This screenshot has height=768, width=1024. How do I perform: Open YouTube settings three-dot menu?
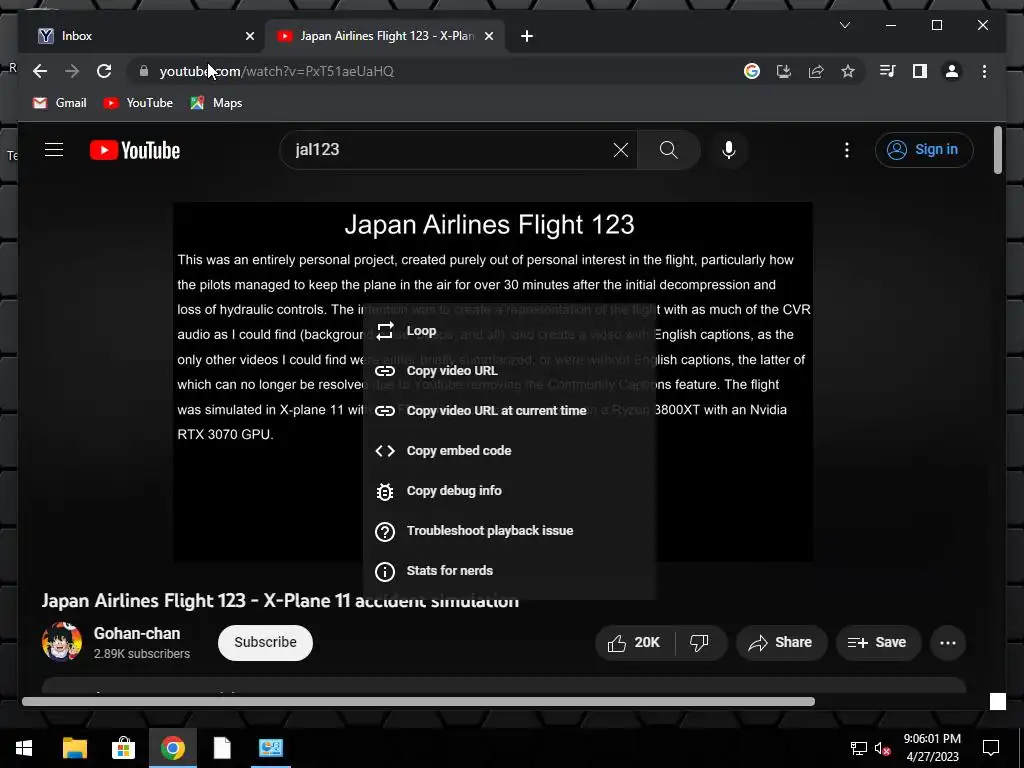[x=847, y=150]
